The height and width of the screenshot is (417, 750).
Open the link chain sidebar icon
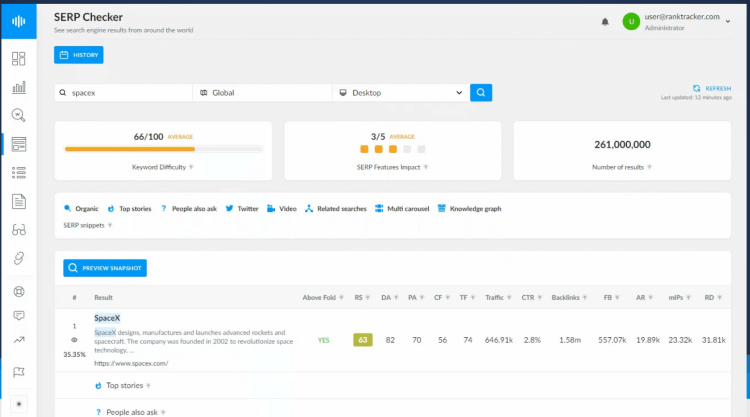pos(19,258)
